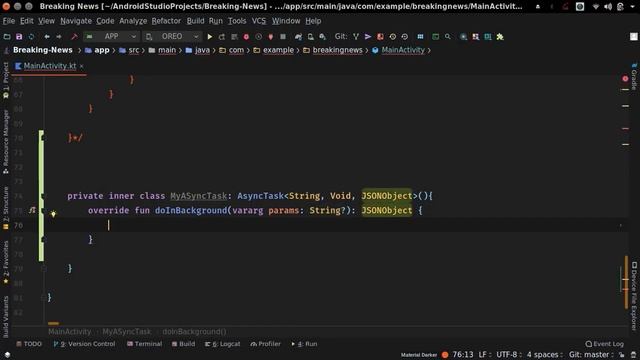Open the Navigate menu
The height and width of the screenshot is (360, 640).
coord(76,21)
